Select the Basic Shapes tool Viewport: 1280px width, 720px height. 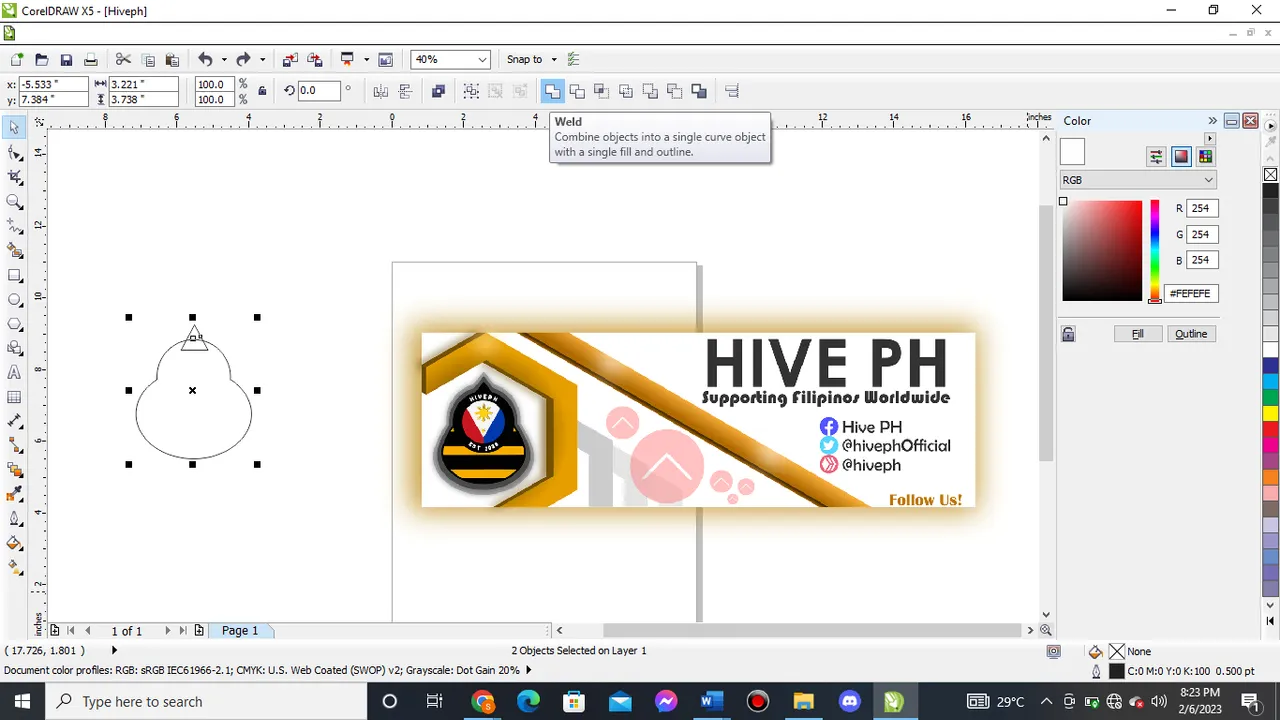click(14, 348)
